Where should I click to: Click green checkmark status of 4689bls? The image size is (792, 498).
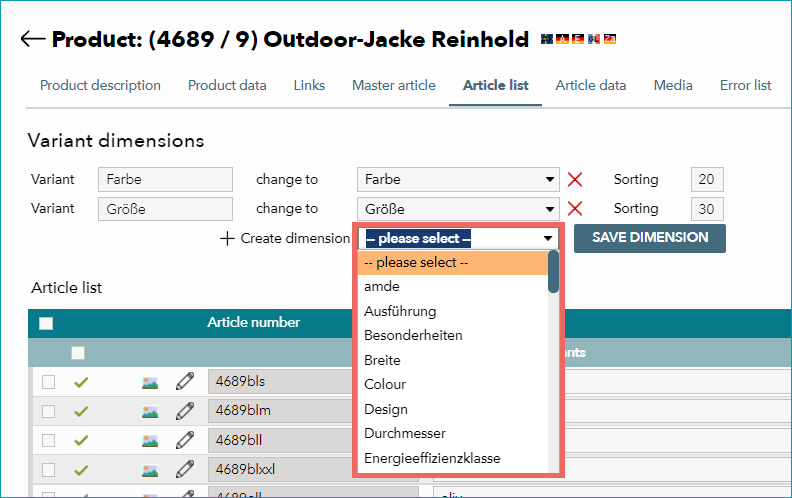coord(81,382)
